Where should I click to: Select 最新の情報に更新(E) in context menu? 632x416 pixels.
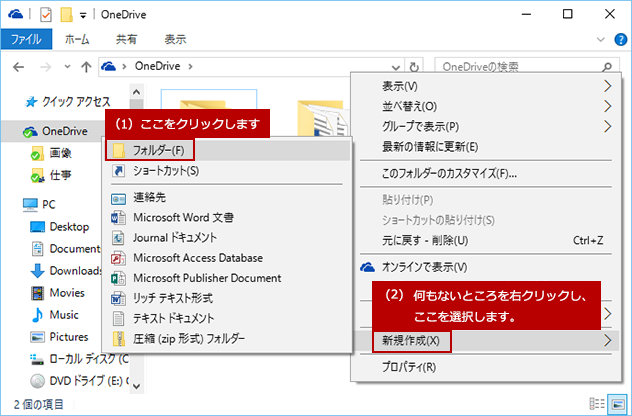point(486,147)
